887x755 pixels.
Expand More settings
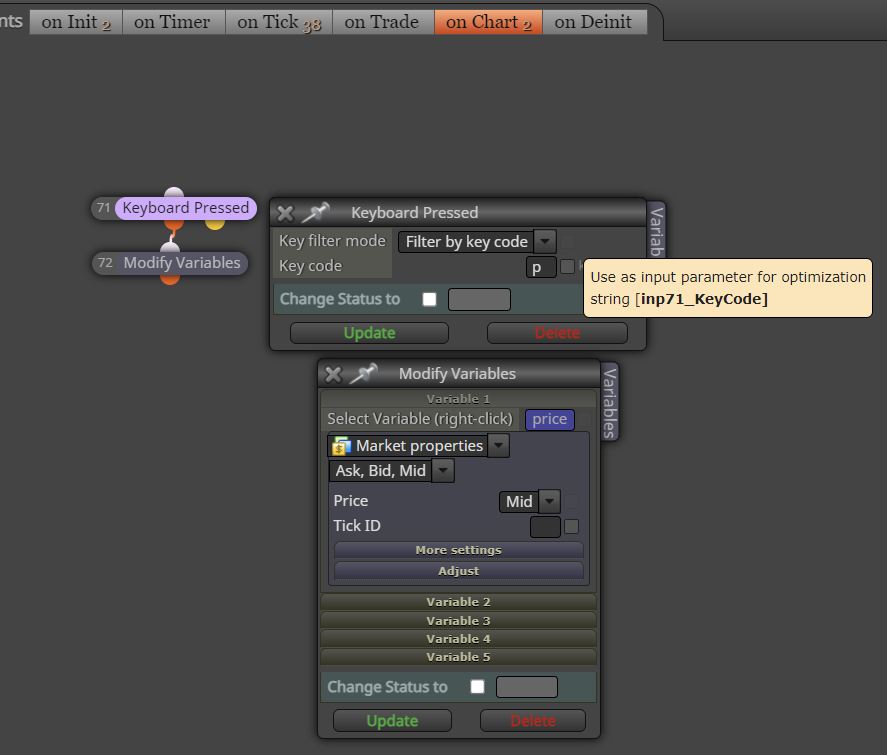[x=458, y=550]
